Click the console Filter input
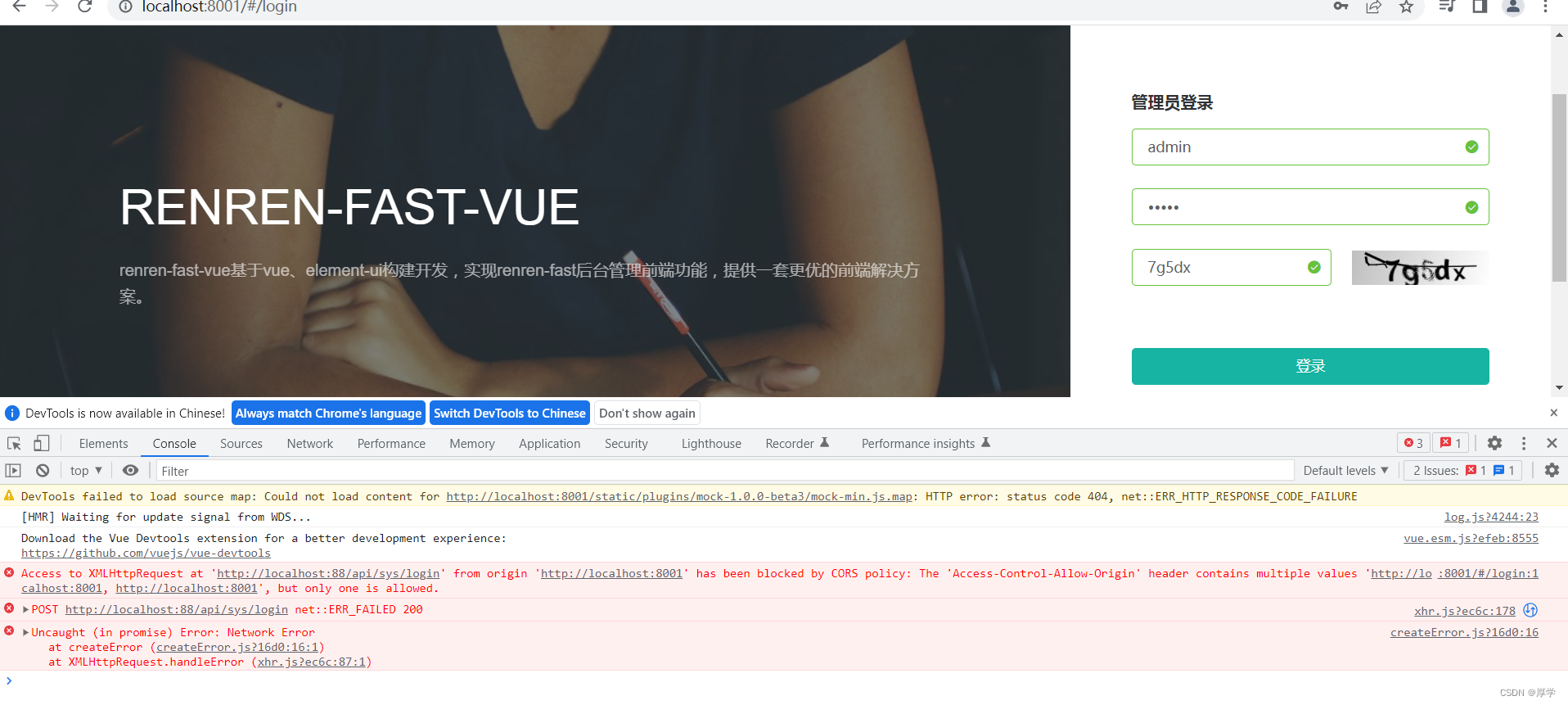Image resolution: width=1568 pixels, height=705 pixels. click(724, 471)
